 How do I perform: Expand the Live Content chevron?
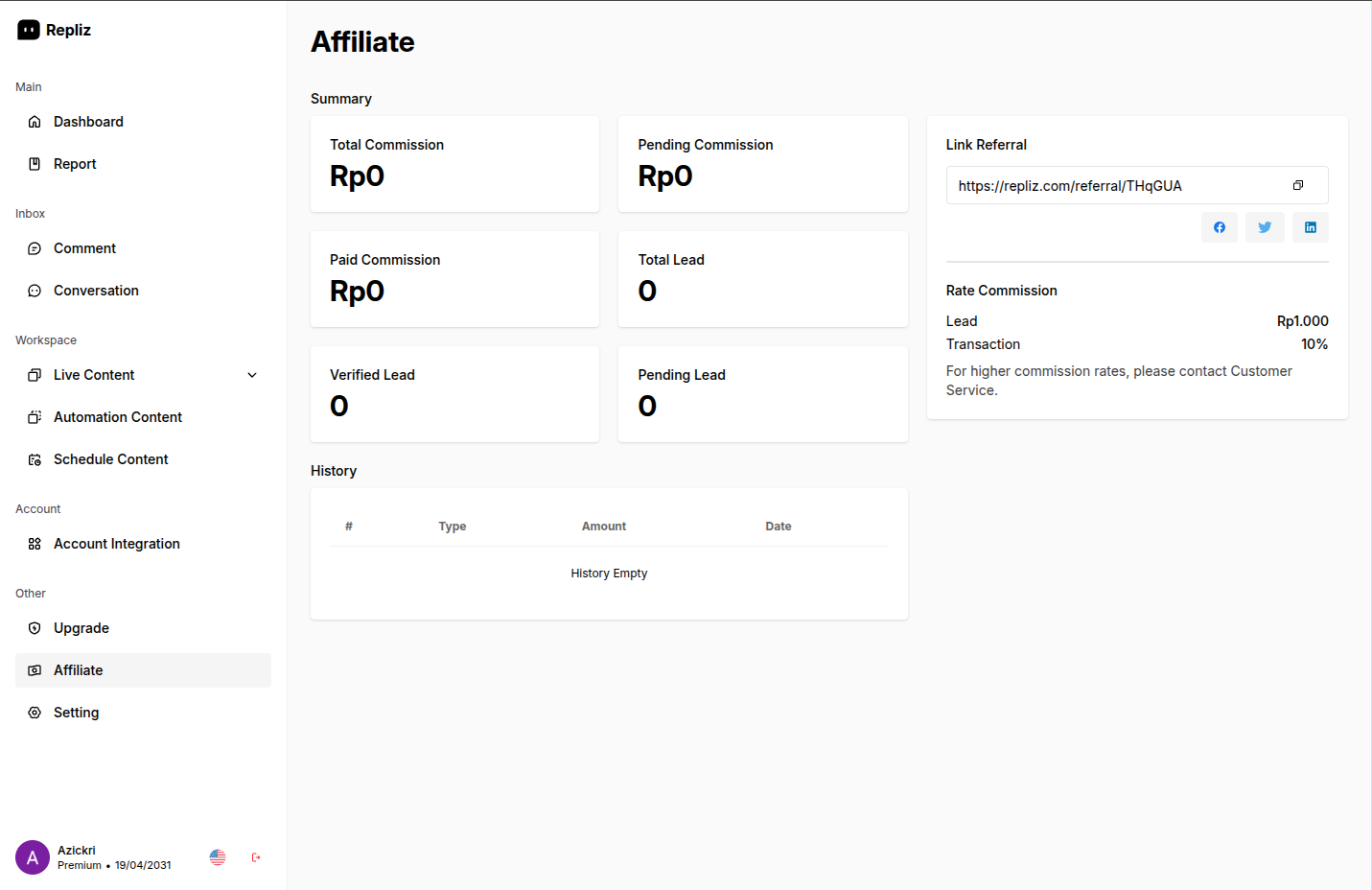[252, 375]
